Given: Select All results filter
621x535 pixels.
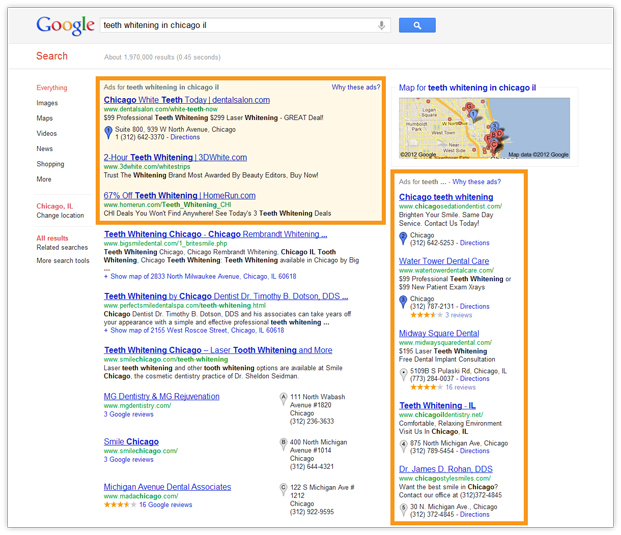Looking at the screenshot, I should click(x=52, y=238).
